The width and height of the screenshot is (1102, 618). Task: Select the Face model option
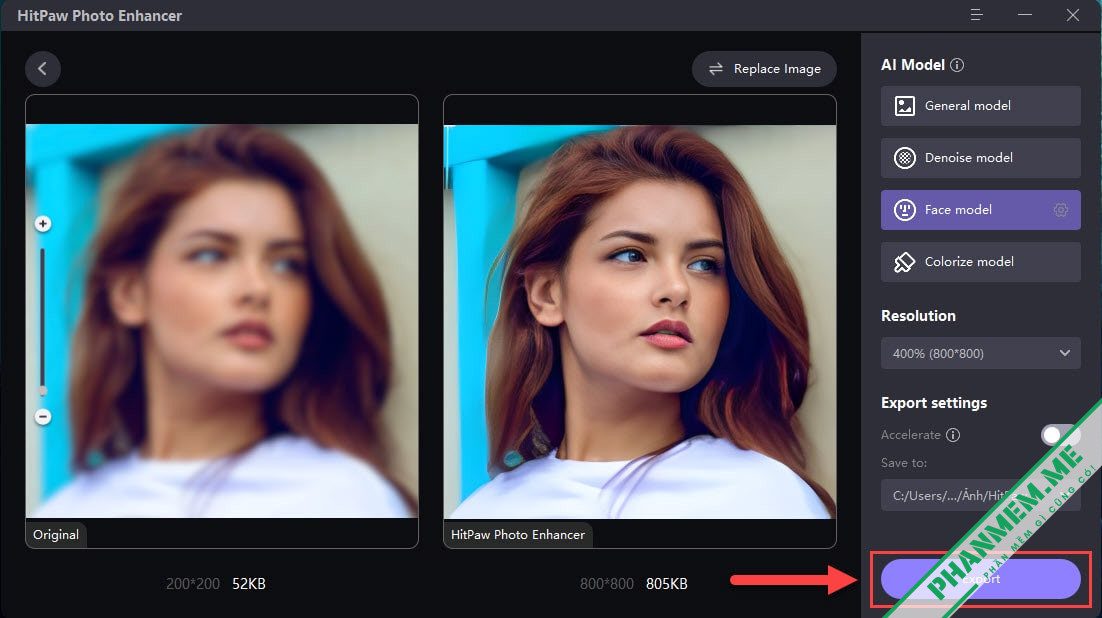coord(980,210)
